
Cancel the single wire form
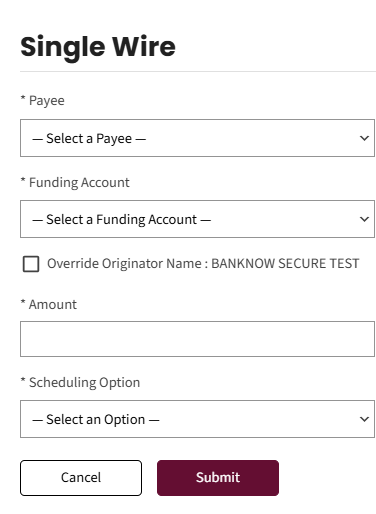[x=81, y=478]
